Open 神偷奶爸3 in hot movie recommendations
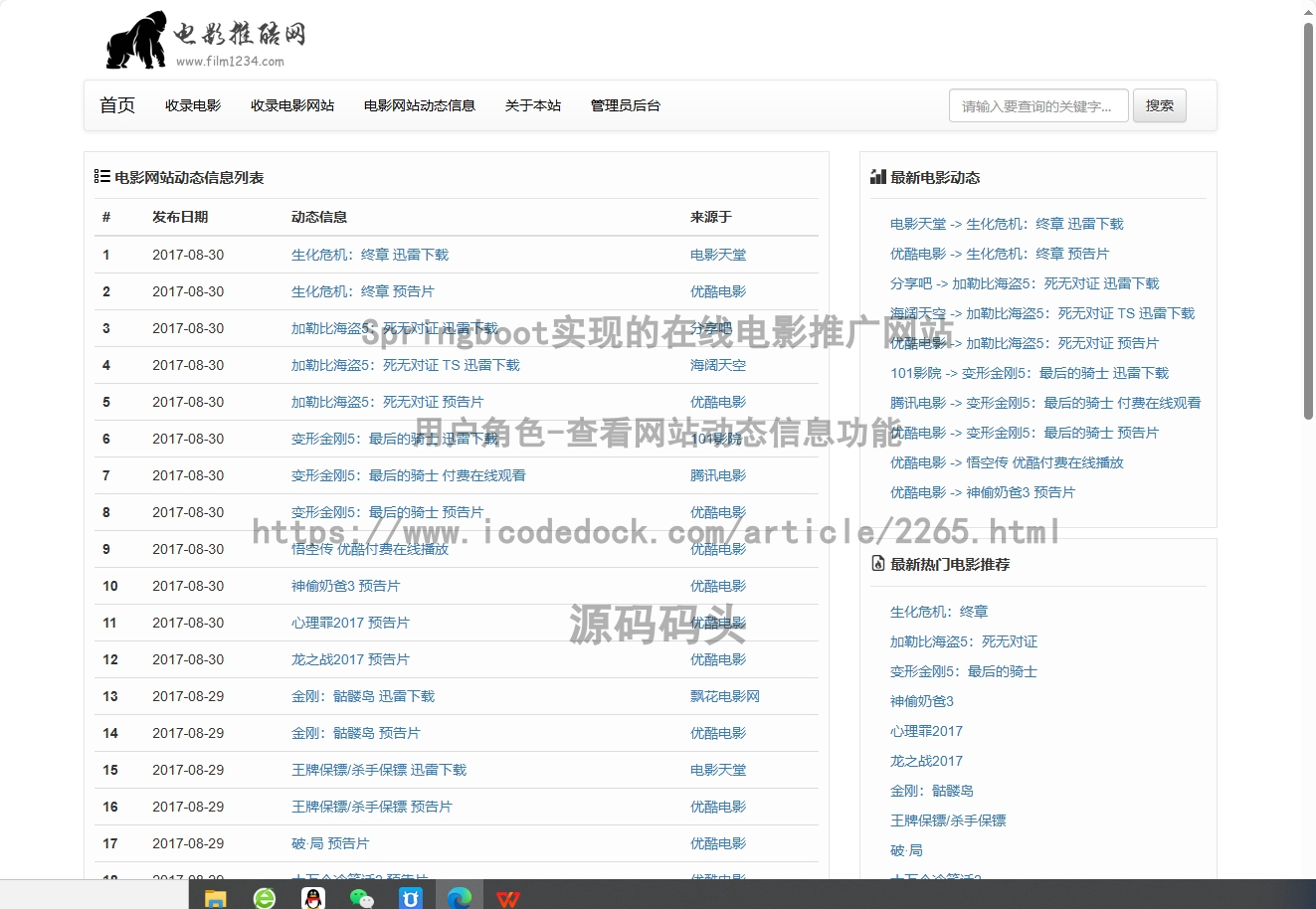 point(922,701)
